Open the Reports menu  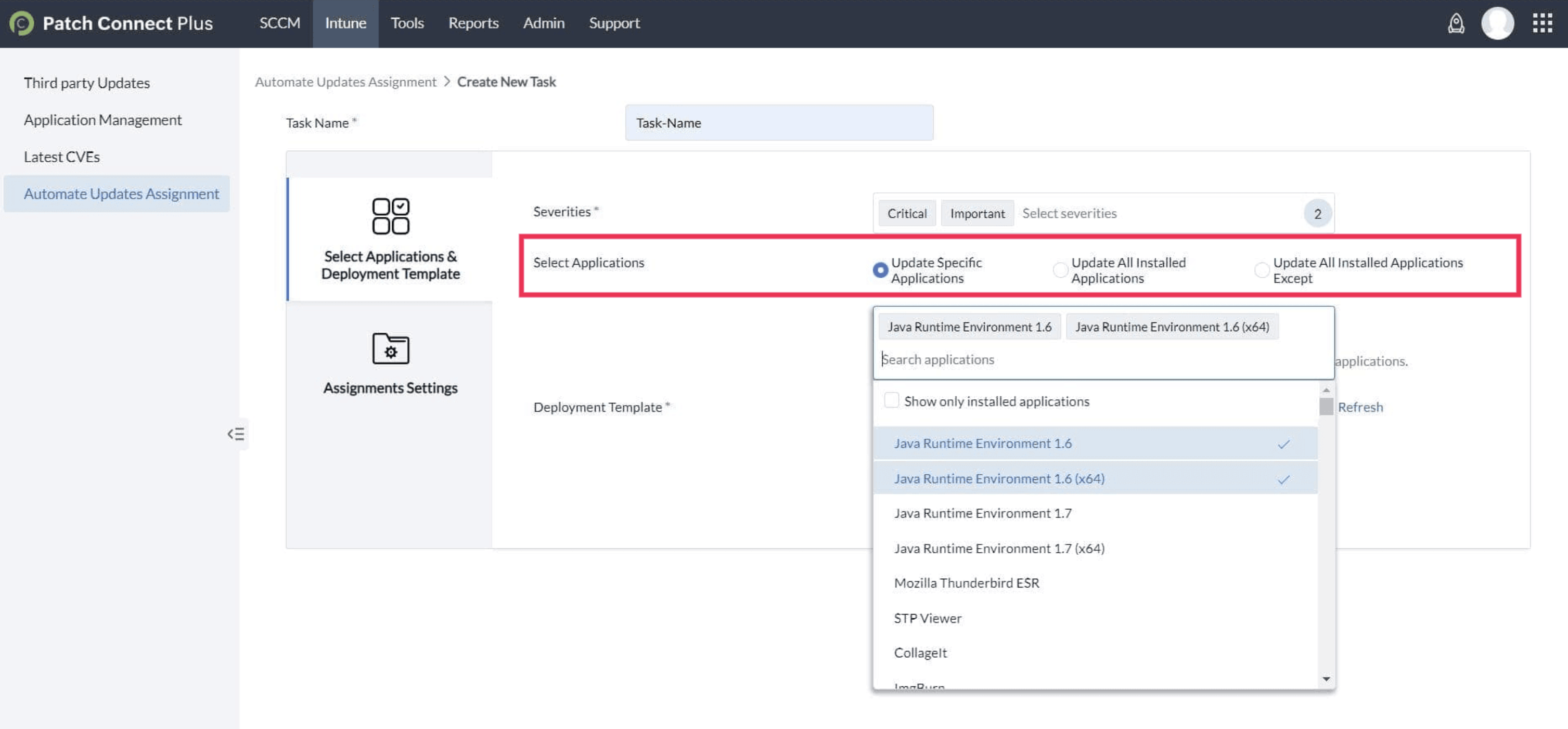[x=473, y=23]
